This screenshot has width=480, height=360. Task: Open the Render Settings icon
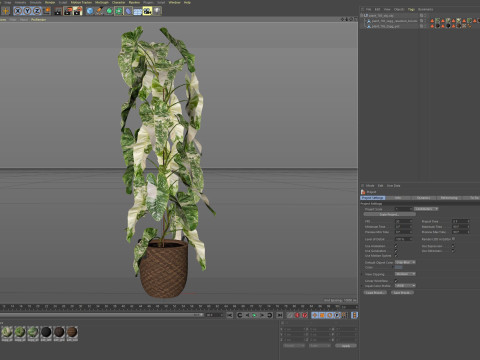[78, 11]
